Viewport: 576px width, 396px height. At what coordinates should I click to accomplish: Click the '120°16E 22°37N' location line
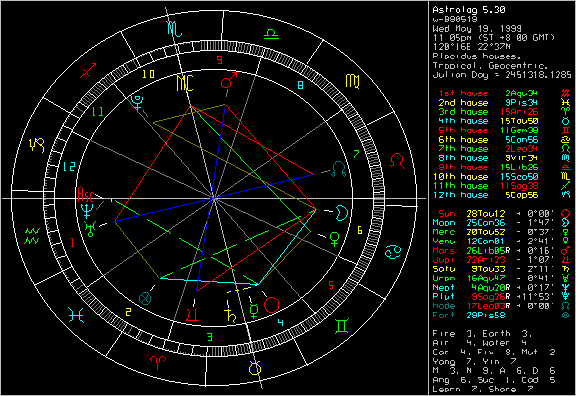pyautogui.click(x=472, y=47)
